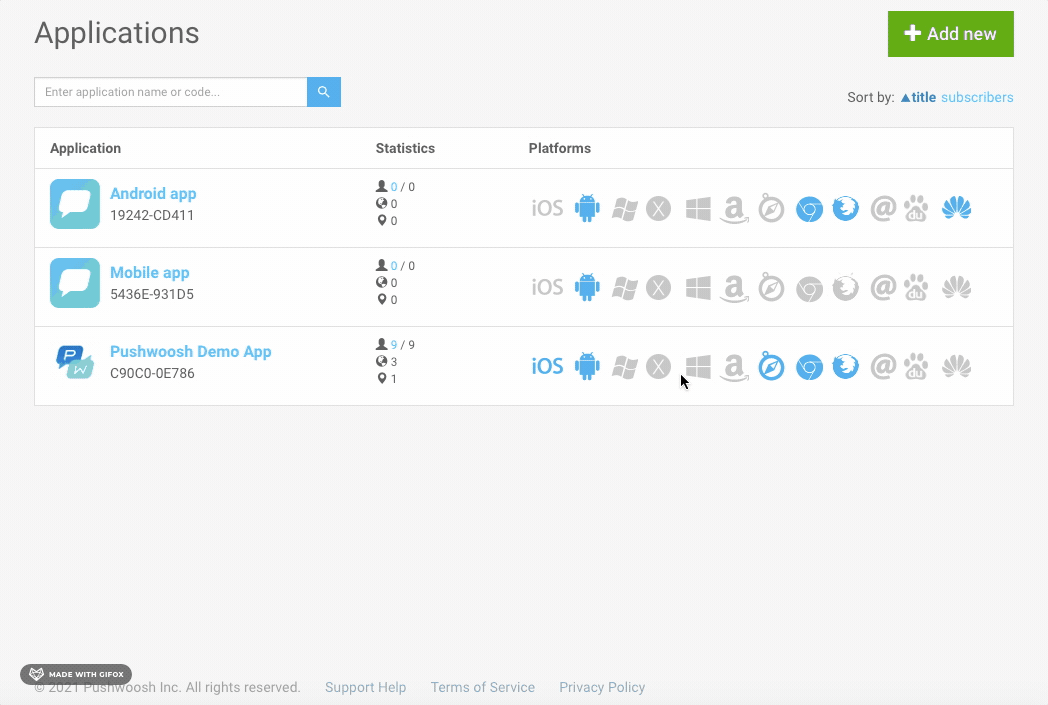Click Windows icon in Mobile app row
This screenshot has width=1048, height=705.
[698, 288]
